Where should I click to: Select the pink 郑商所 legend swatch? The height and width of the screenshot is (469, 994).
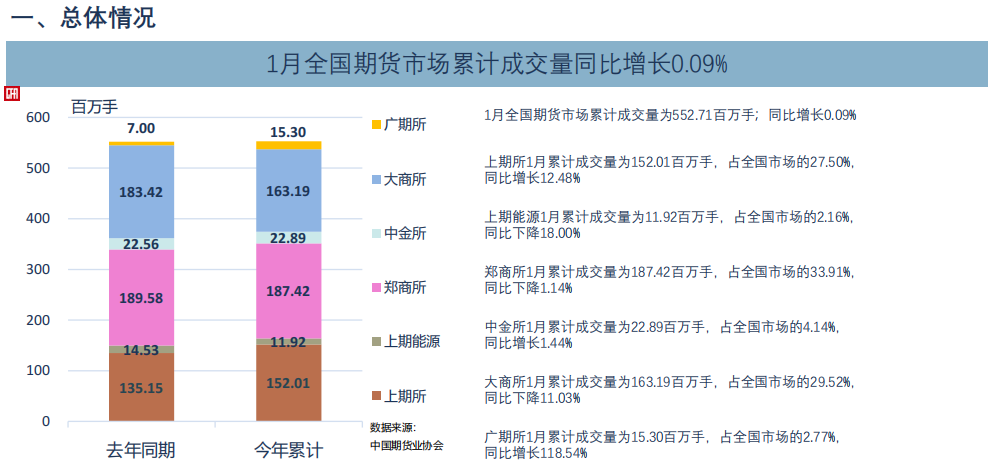[376, 288]
